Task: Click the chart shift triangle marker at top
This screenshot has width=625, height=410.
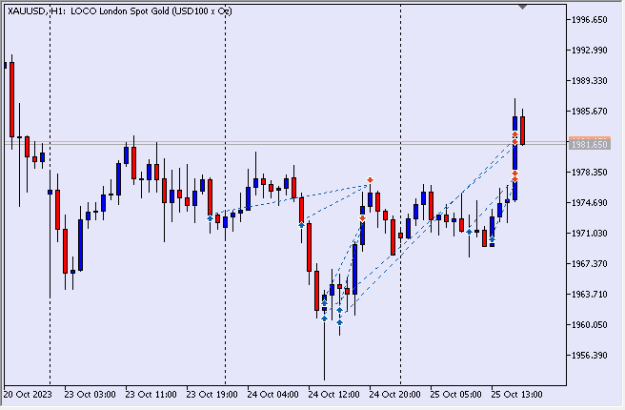Action: coord(522,7)
